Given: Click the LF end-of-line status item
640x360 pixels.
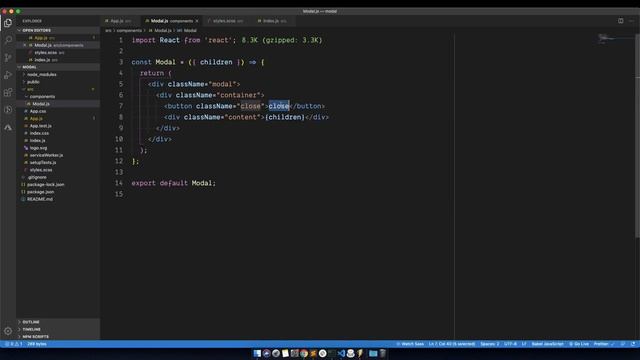Looking at the screenshot, I should coord(524,344).
